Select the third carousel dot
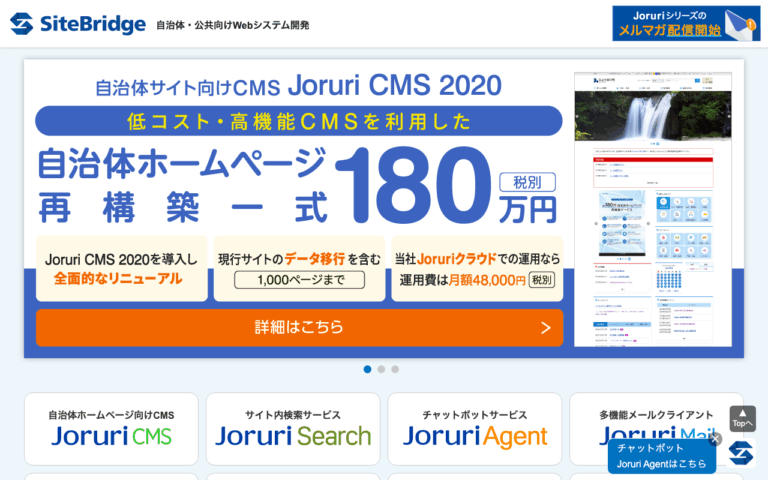 pos(395,369)
